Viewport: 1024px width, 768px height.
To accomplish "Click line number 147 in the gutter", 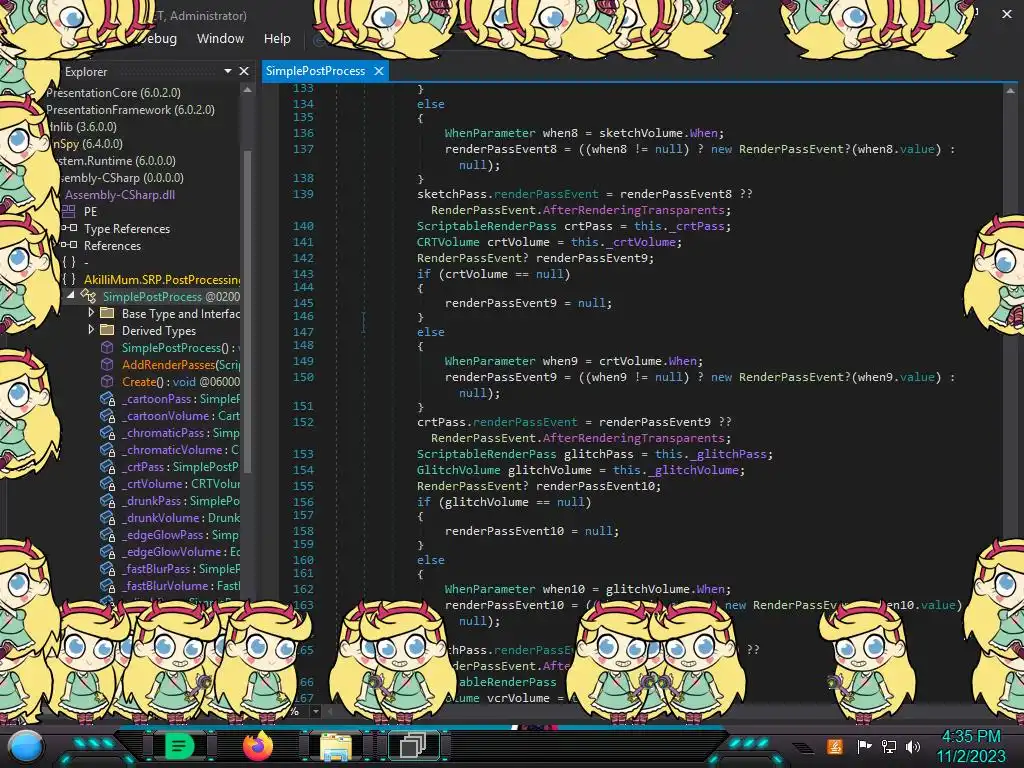I will pos(303,332).
